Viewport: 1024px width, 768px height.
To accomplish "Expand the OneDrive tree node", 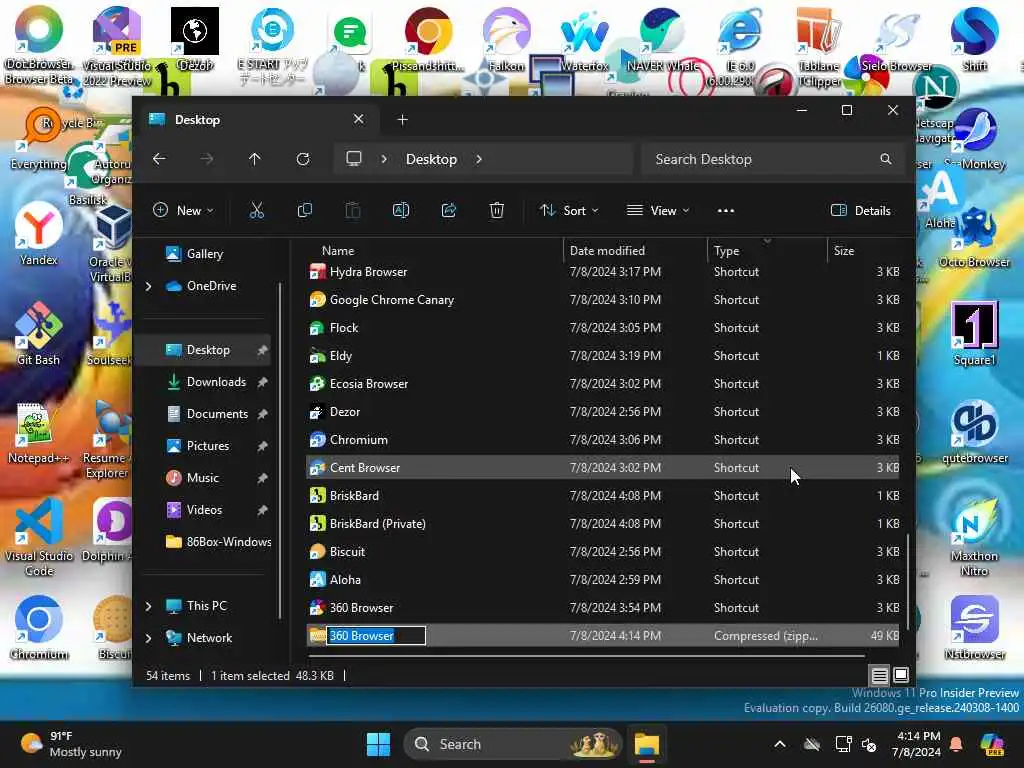I will click(149, 286).
